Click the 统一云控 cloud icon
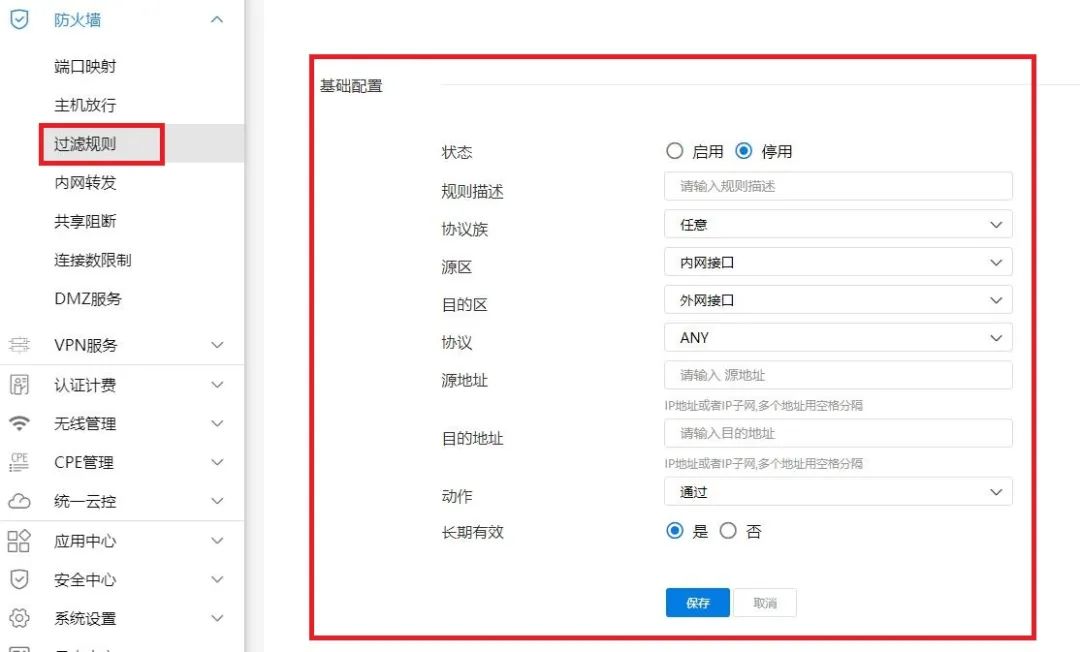Image resolution: width=1080 pixels, height=652 pixels. click(x=18, y=501)
